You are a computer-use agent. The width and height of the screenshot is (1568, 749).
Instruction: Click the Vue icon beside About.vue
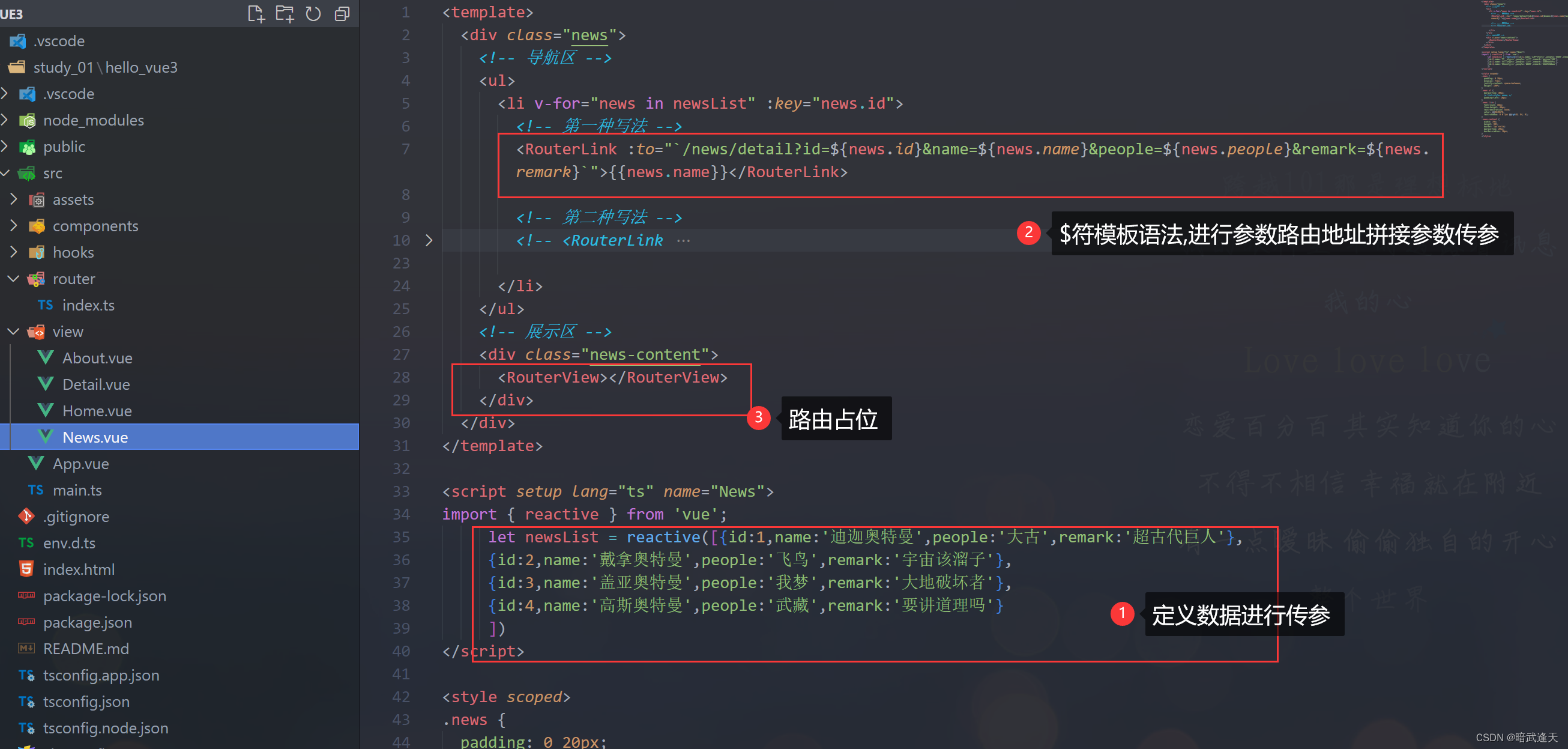(46, 357)
